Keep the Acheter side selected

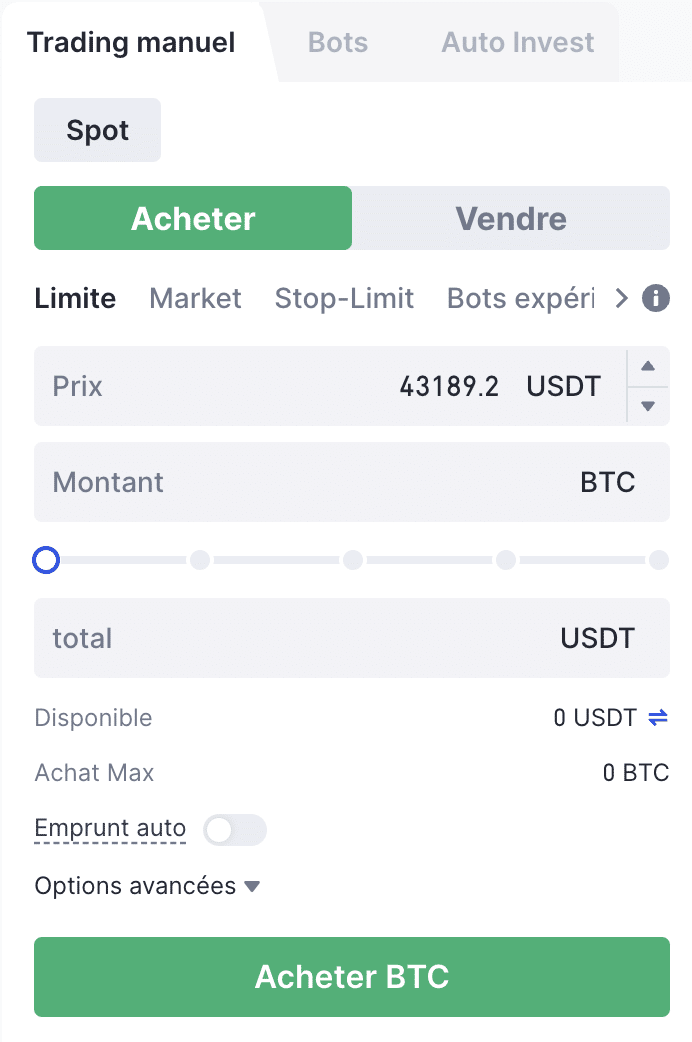(x=192, y=218)
